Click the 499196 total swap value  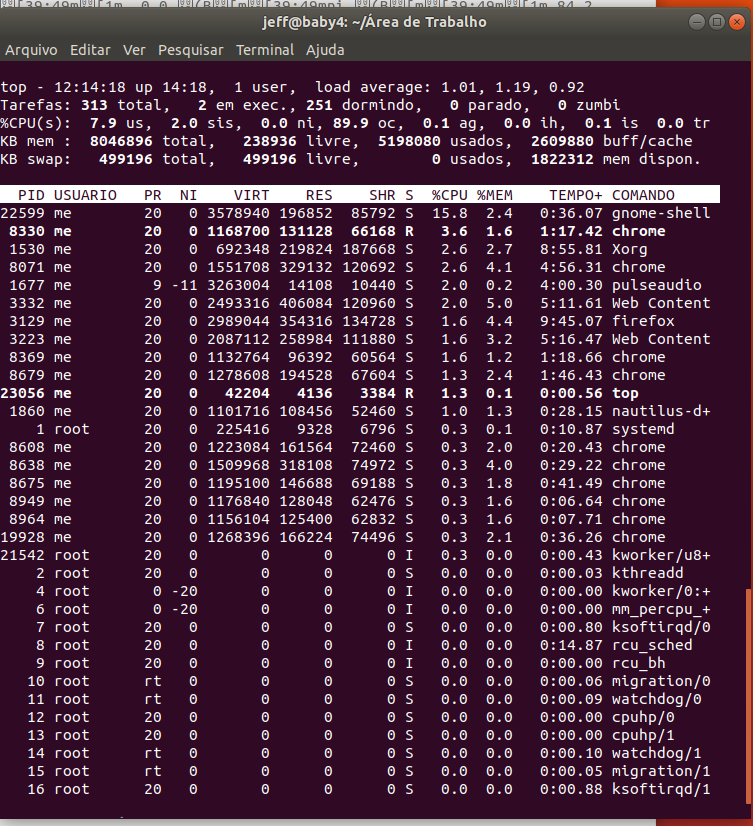[125, 159]
